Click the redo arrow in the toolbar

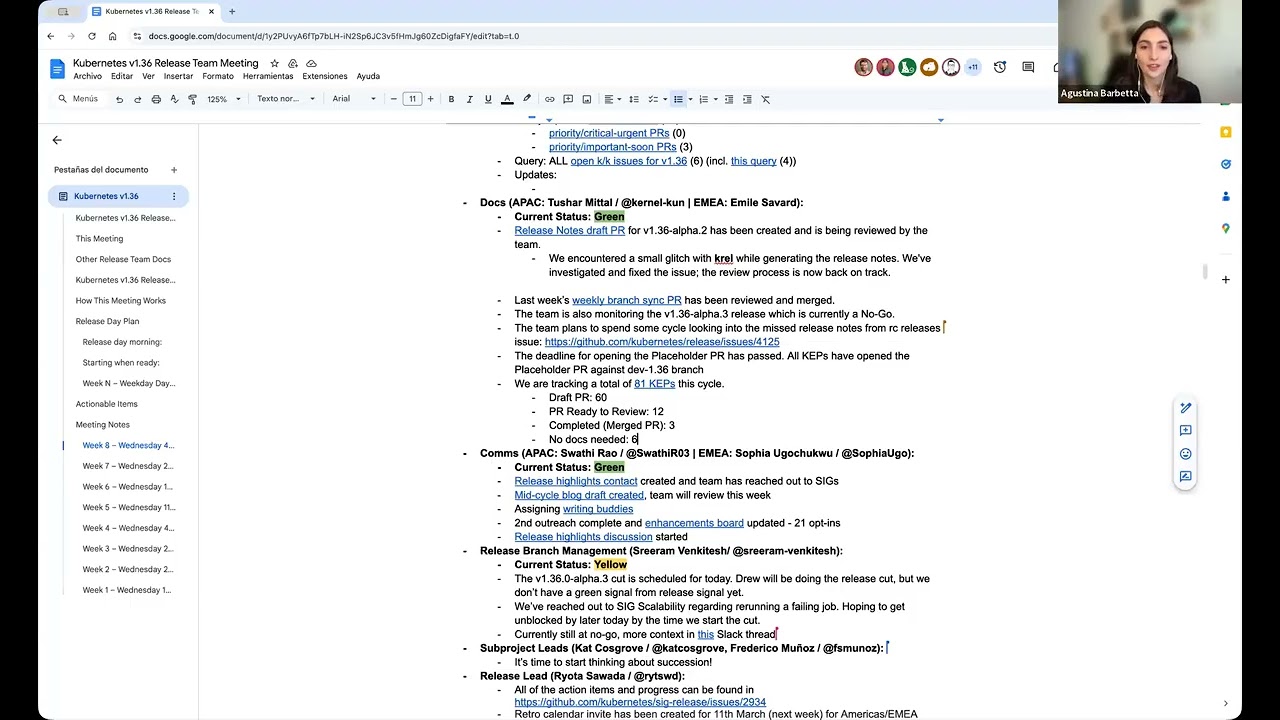(137, 99)
